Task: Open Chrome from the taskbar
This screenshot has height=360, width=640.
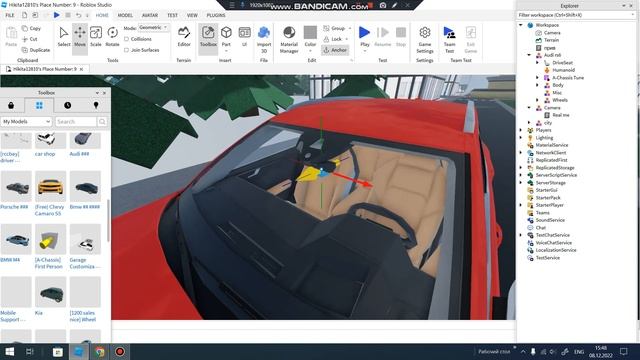Action: click(x=100, y=351)
